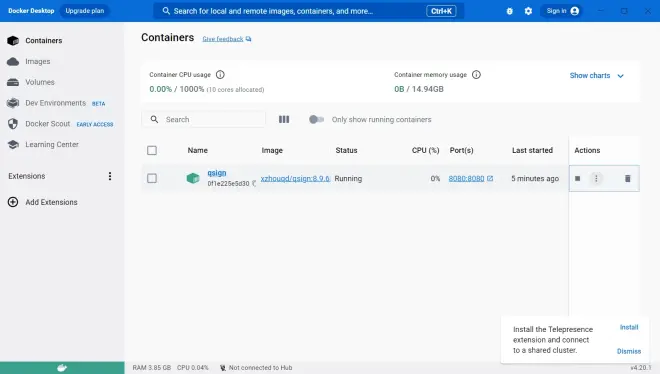Screen dimensions: 660x374
Task: Open the qsign row more-actions menu
Action: (x=596, y=178)
